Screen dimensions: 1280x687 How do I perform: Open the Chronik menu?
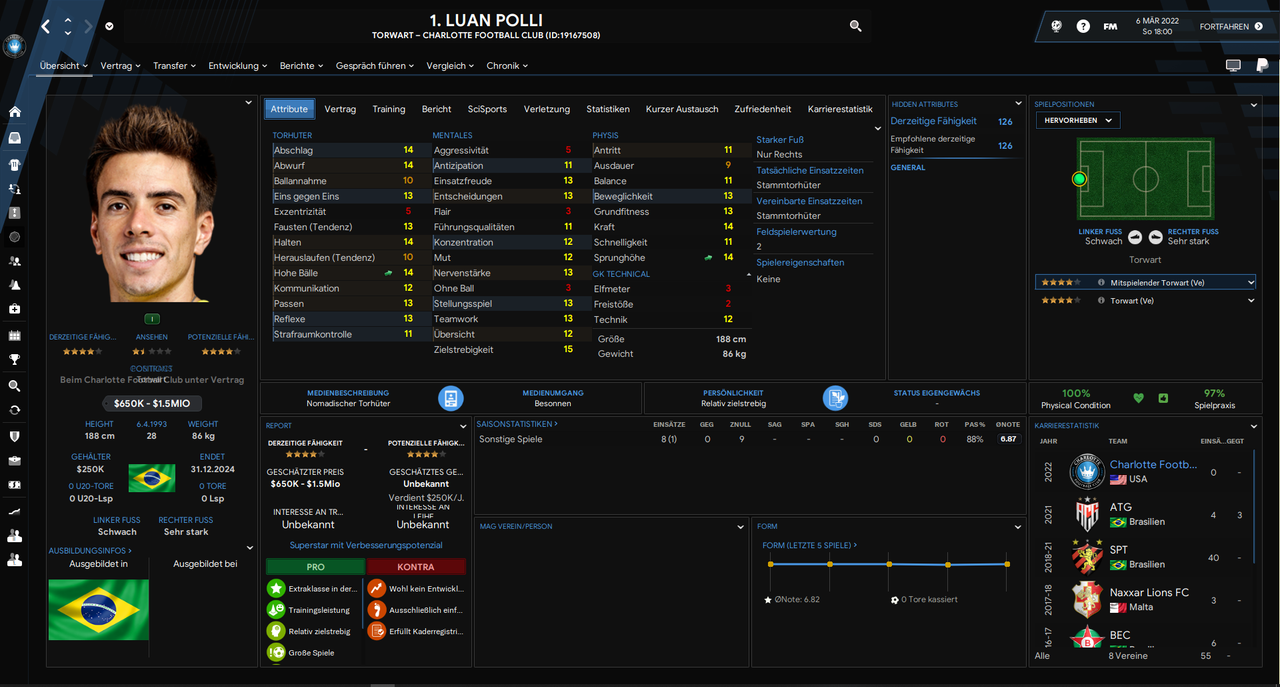pos(507,65)
